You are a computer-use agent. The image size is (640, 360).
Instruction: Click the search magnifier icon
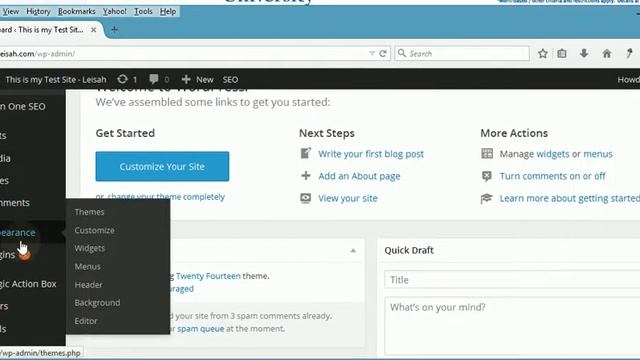402,53
